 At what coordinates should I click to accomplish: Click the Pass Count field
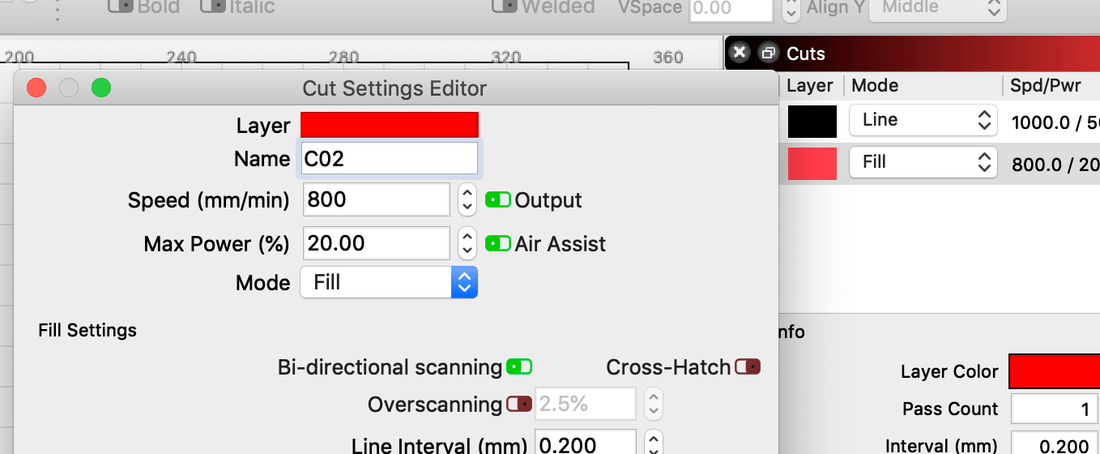(1054, 408)
